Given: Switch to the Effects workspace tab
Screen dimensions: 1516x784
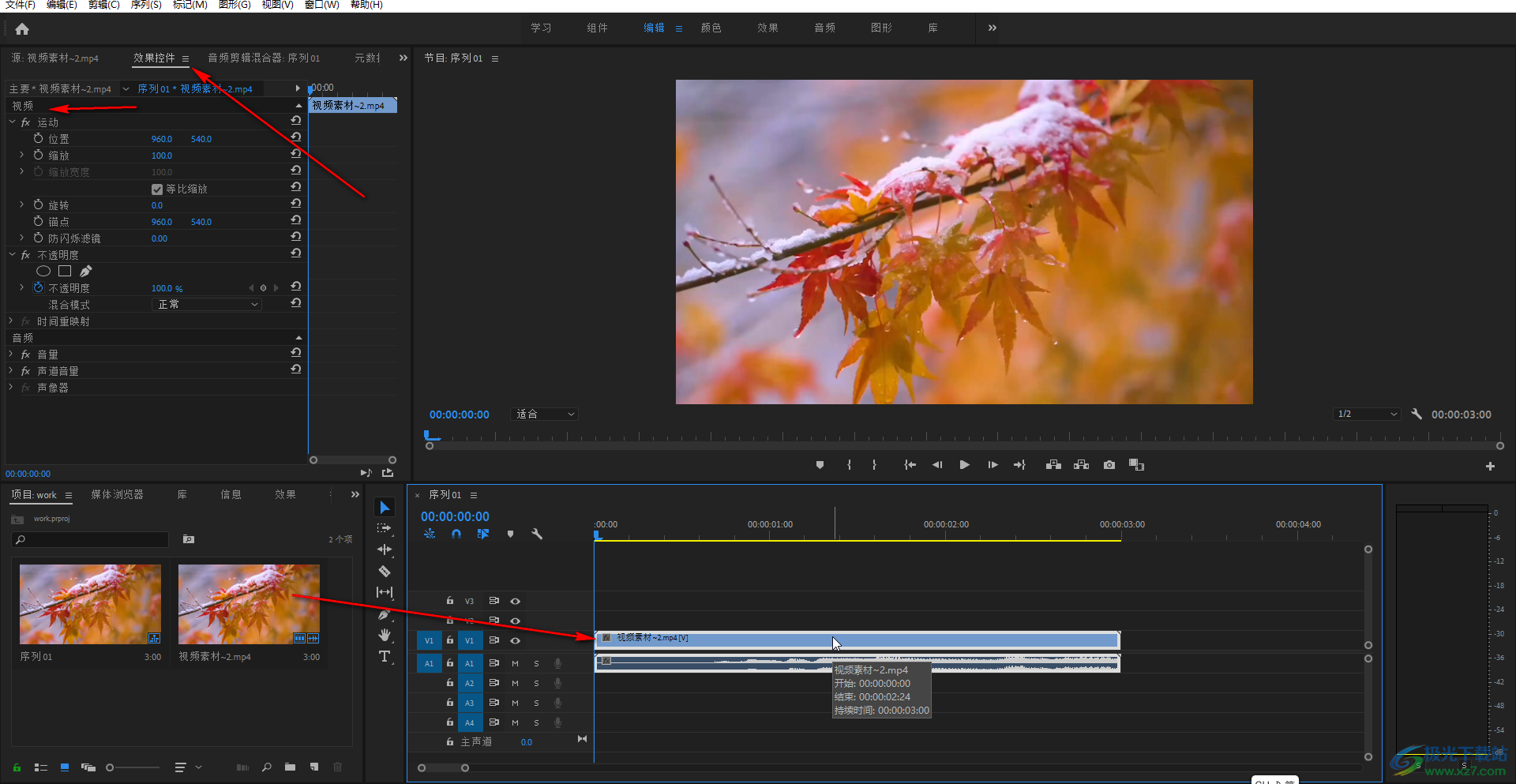Looking at the screenshot, I should coord(767,28).
